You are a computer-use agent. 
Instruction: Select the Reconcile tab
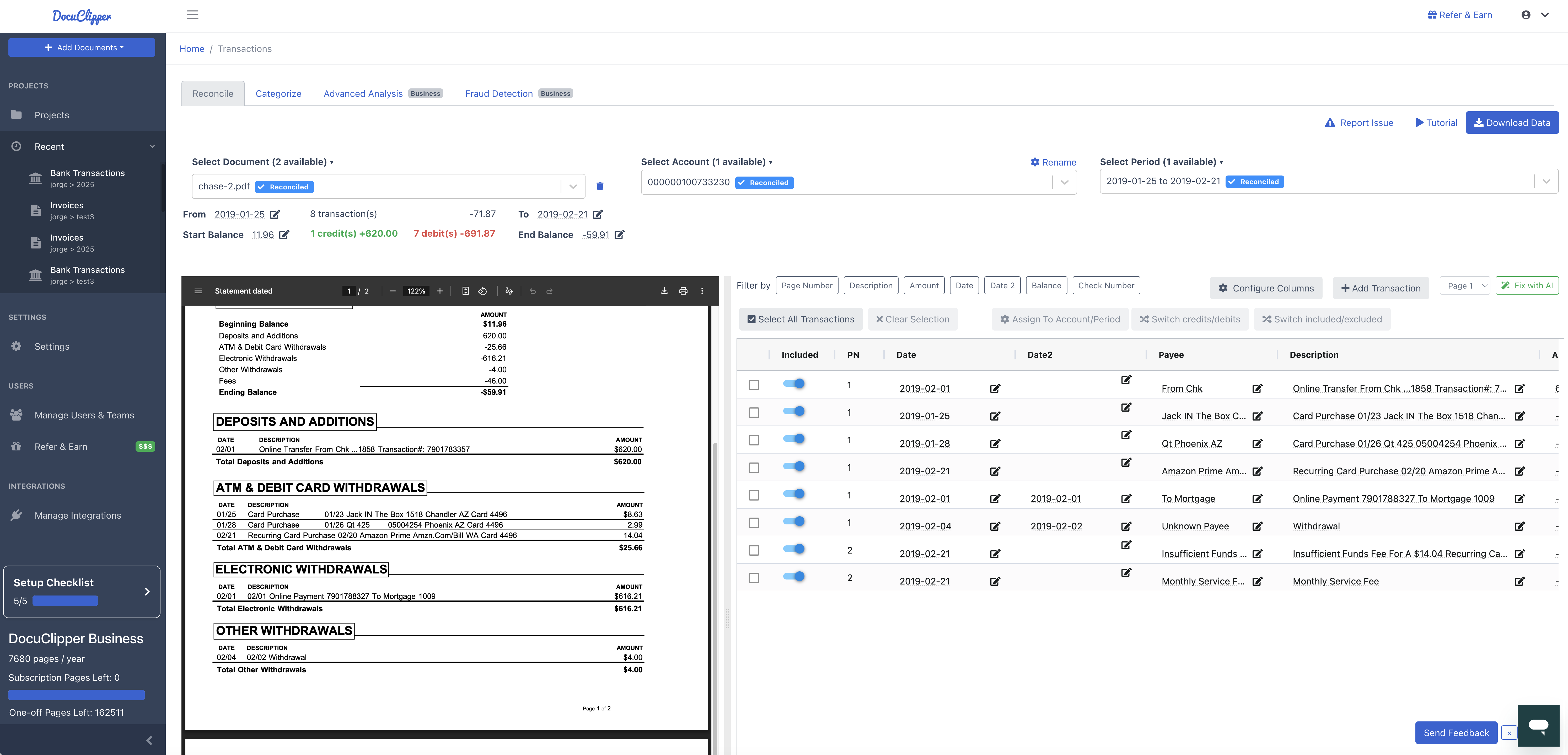point(213,94)
